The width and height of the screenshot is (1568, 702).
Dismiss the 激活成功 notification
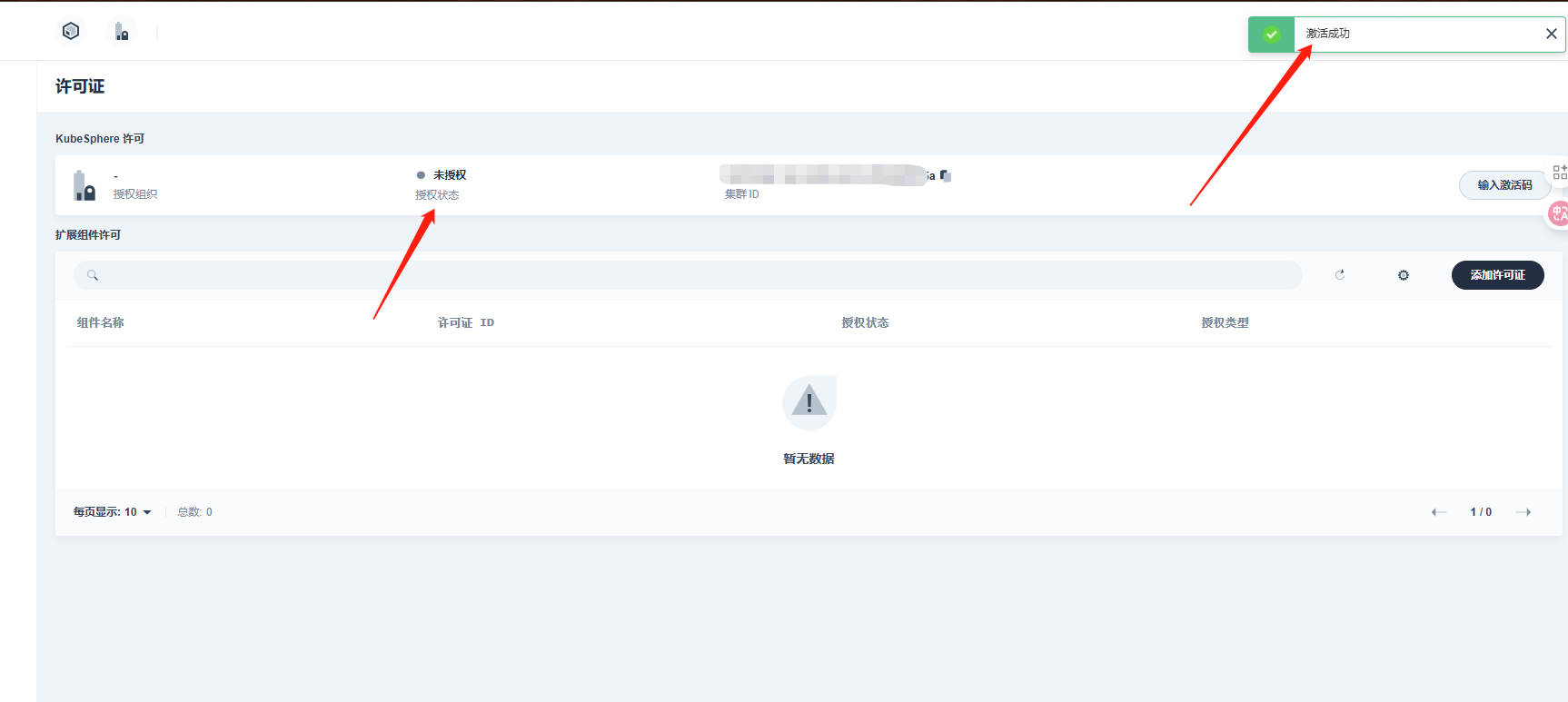click(x=1552, y=34)
